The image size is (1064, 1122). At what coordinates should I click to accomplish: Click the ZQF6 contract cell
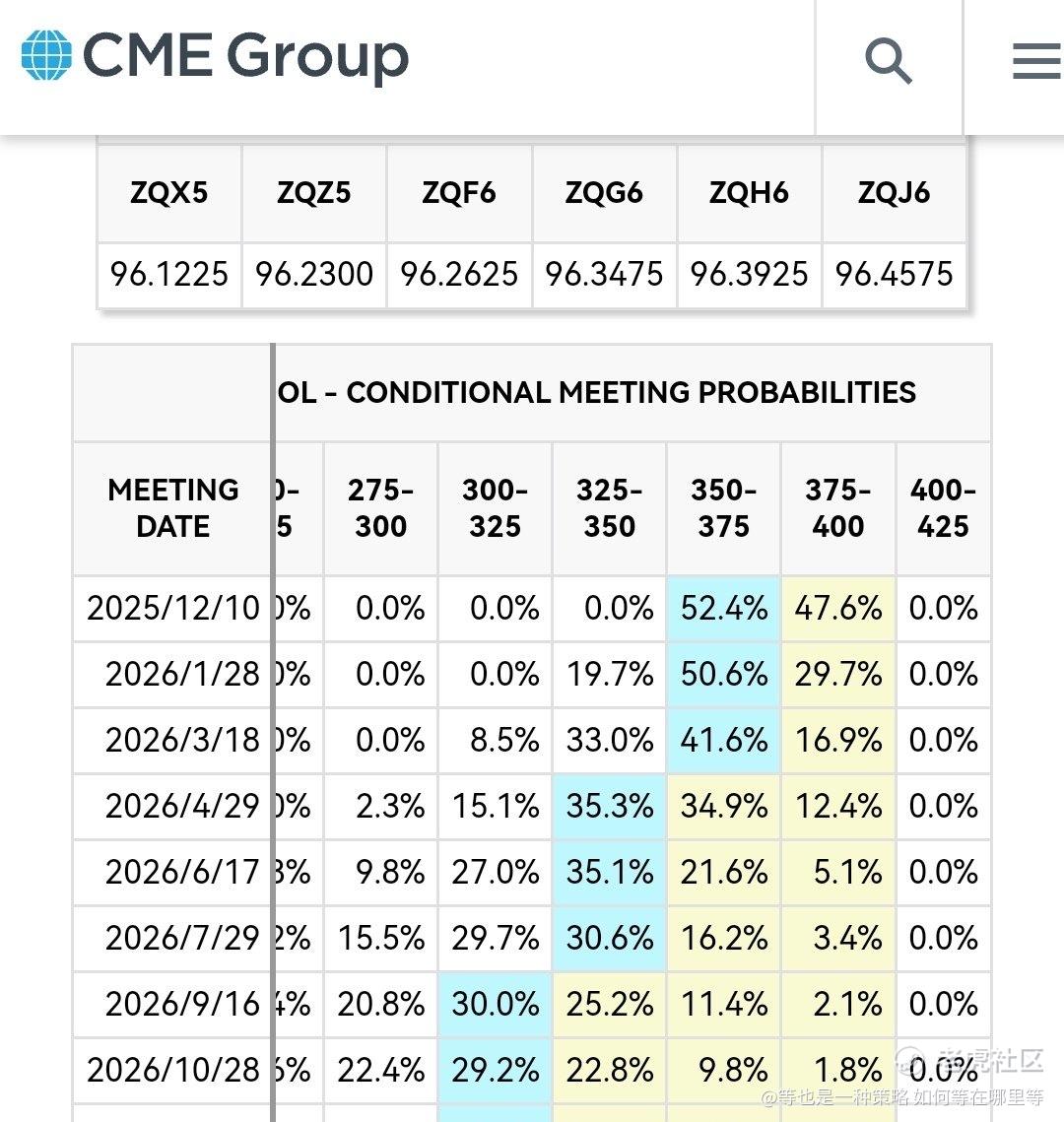point(459,193)
